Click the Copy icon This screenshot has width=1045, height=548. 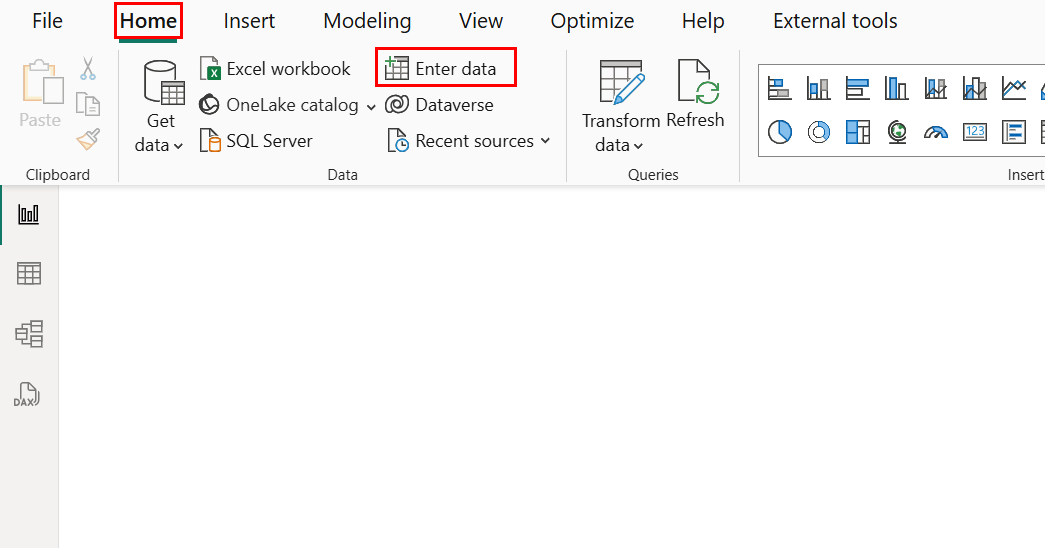[x=88, y=104]
